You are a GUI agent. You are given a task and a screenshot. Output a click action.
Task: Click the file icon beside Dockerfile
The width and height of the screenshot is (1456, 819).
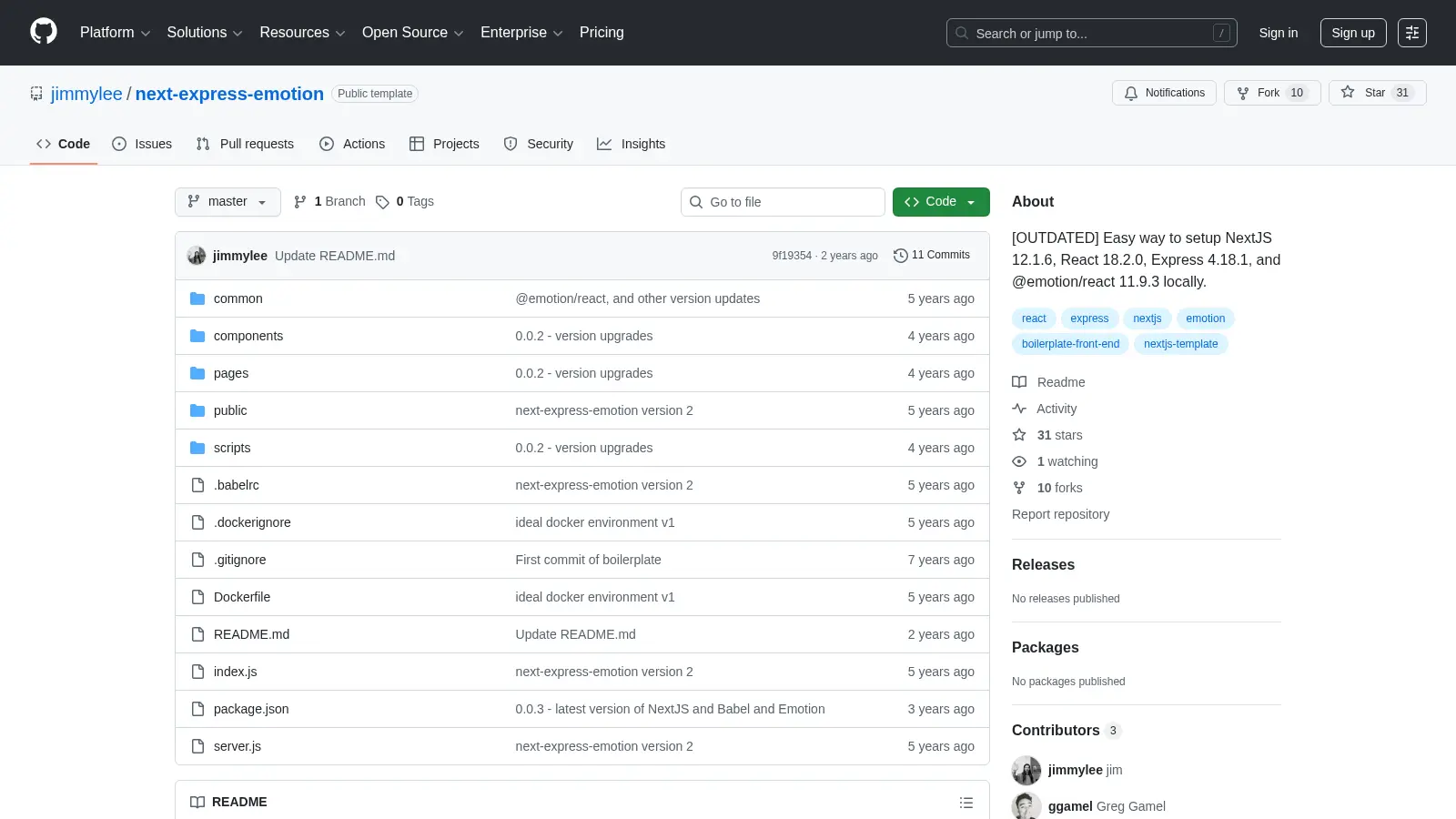(x=197, y=597)
